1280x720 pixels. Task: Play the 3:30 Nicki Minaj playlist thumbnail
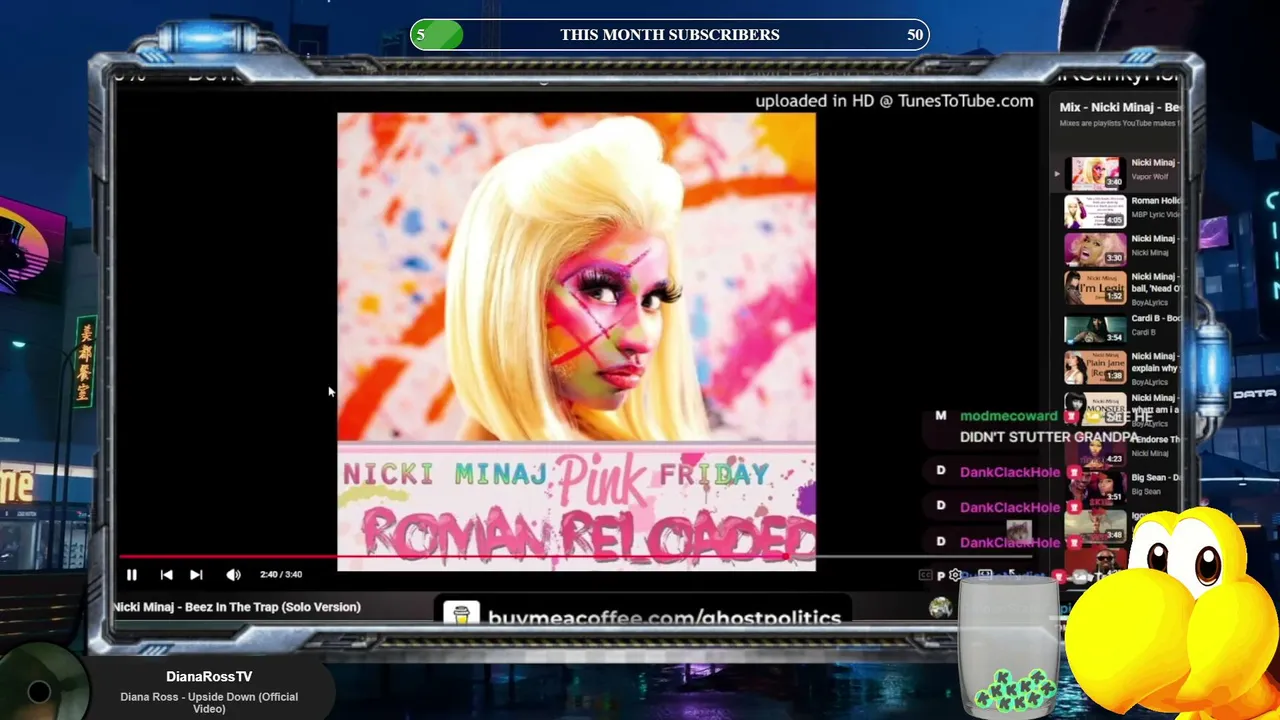(x=1095, y=249)
